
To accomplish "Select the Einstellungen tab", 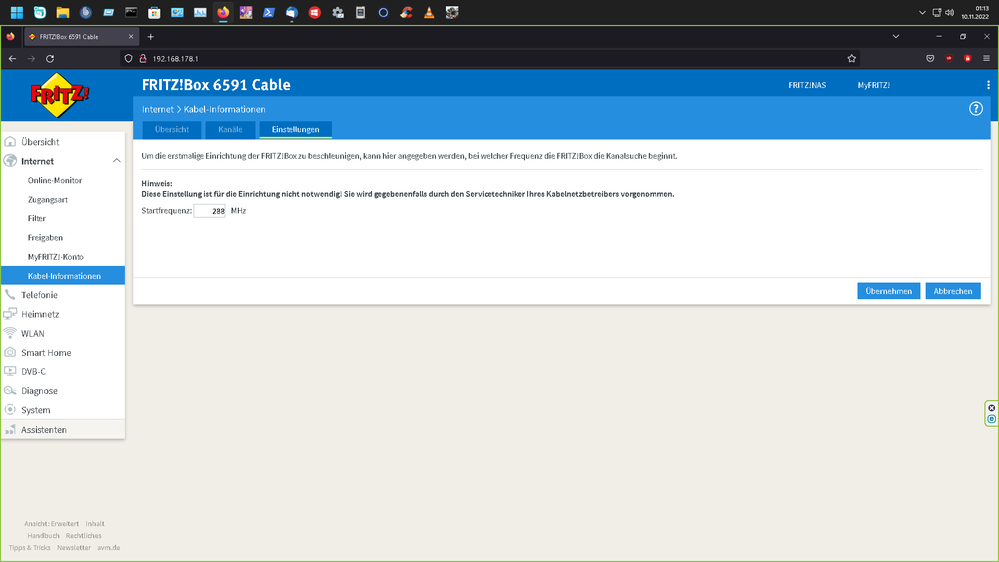I will click(295, 129).
